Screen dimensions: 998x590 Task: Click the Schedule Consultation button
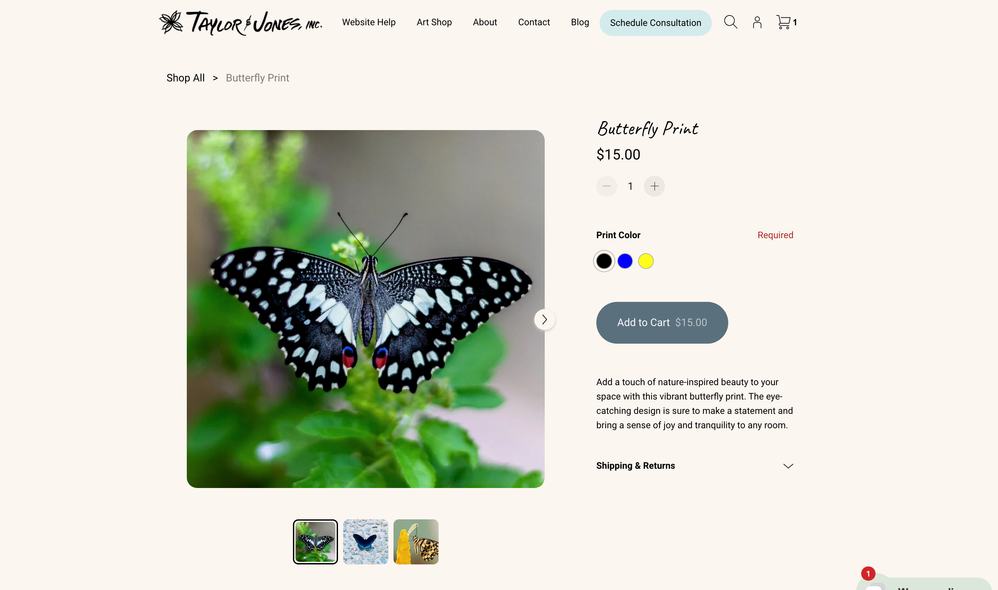click(x=656, y=23)
